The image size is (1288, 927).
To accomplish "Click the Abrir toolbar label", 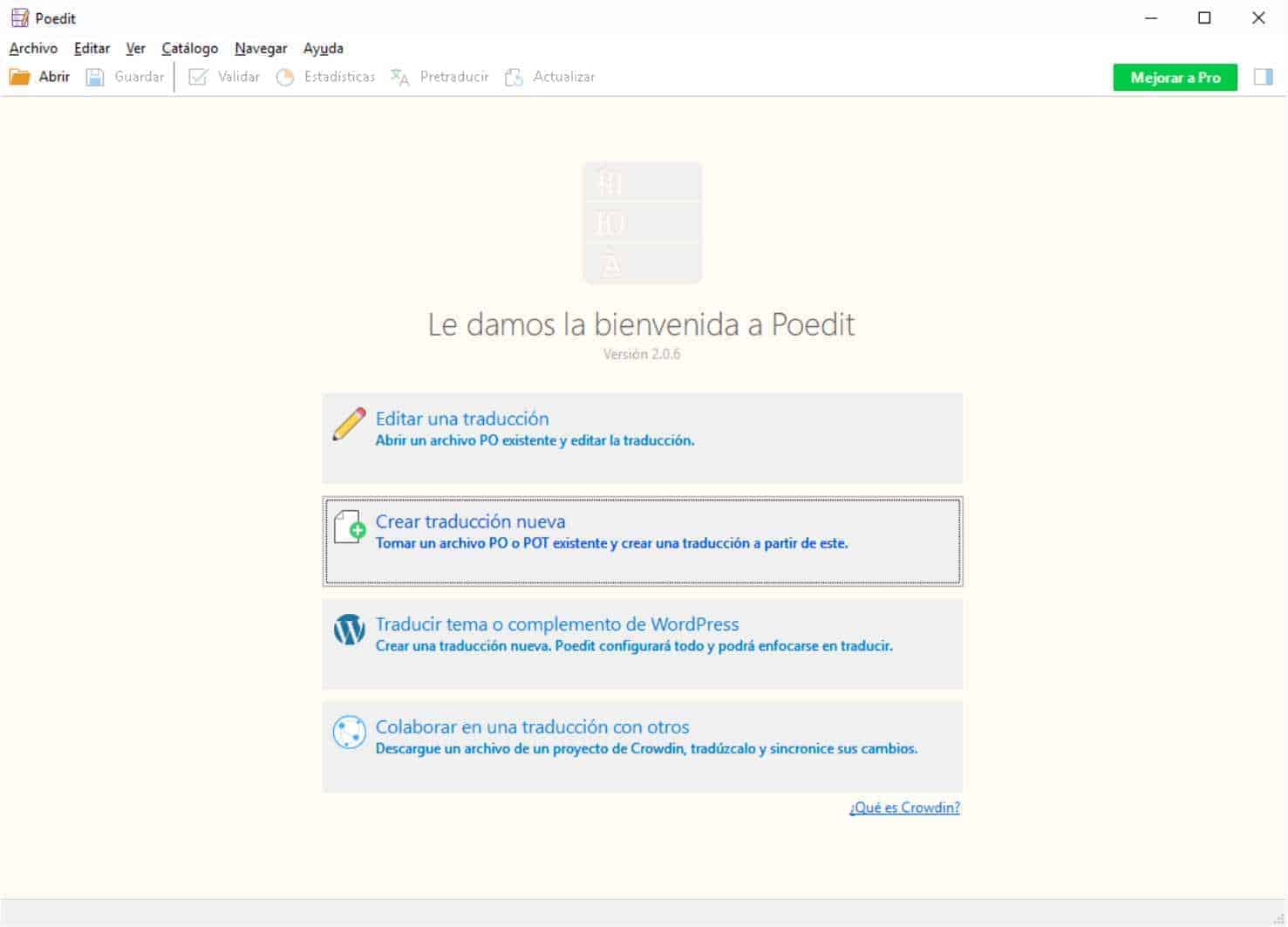I will 54,77.
